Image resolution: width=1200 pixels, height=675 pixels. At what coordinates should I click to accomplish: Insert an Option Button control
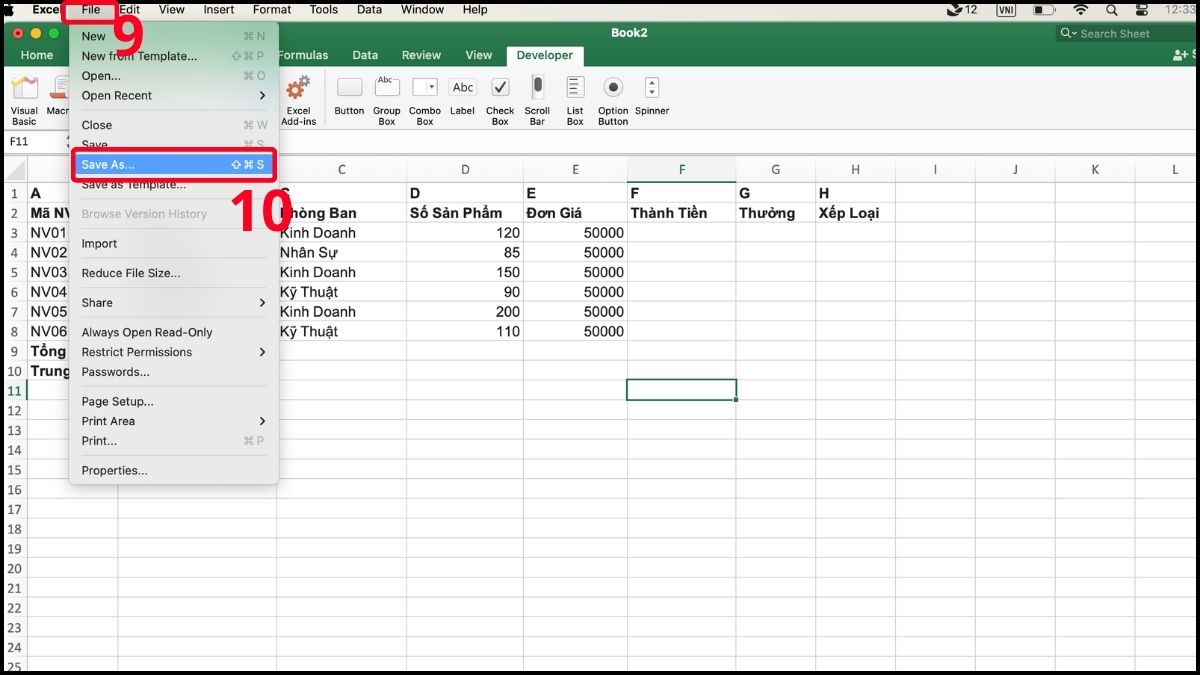613,88
